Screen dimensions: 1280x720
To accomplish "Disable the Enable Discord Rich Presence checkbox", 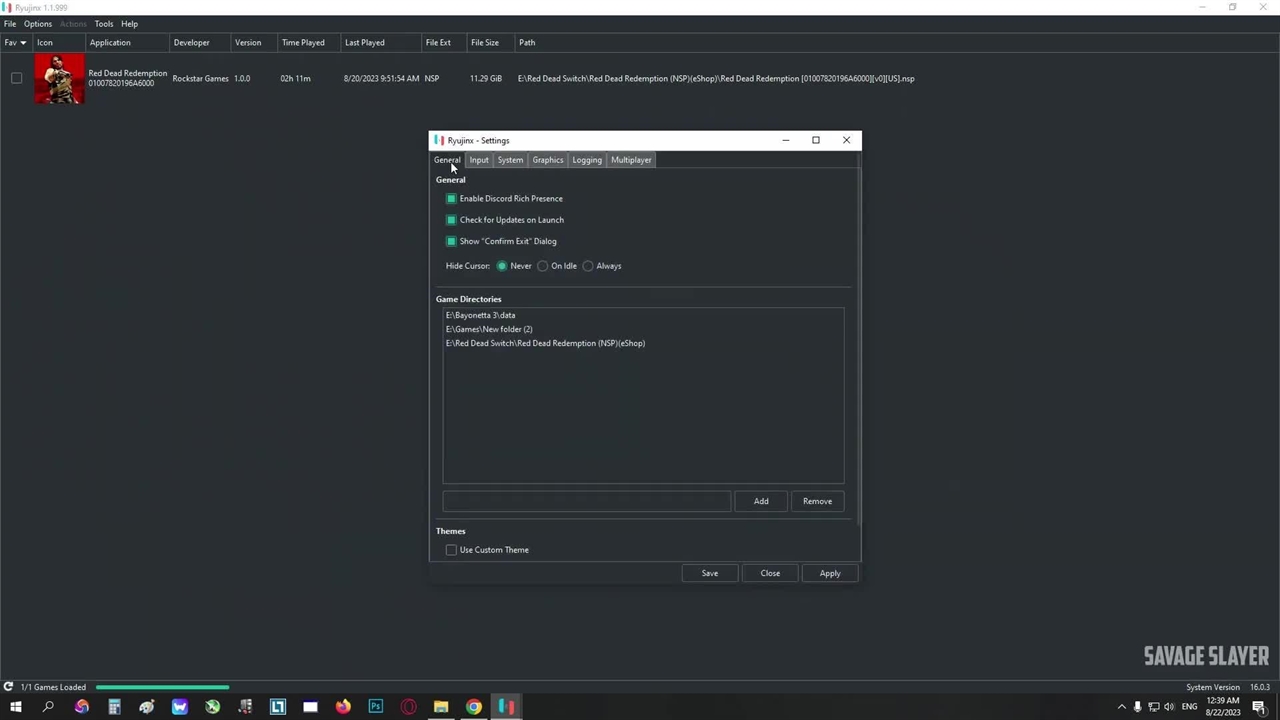I will [x=451, y=199].
